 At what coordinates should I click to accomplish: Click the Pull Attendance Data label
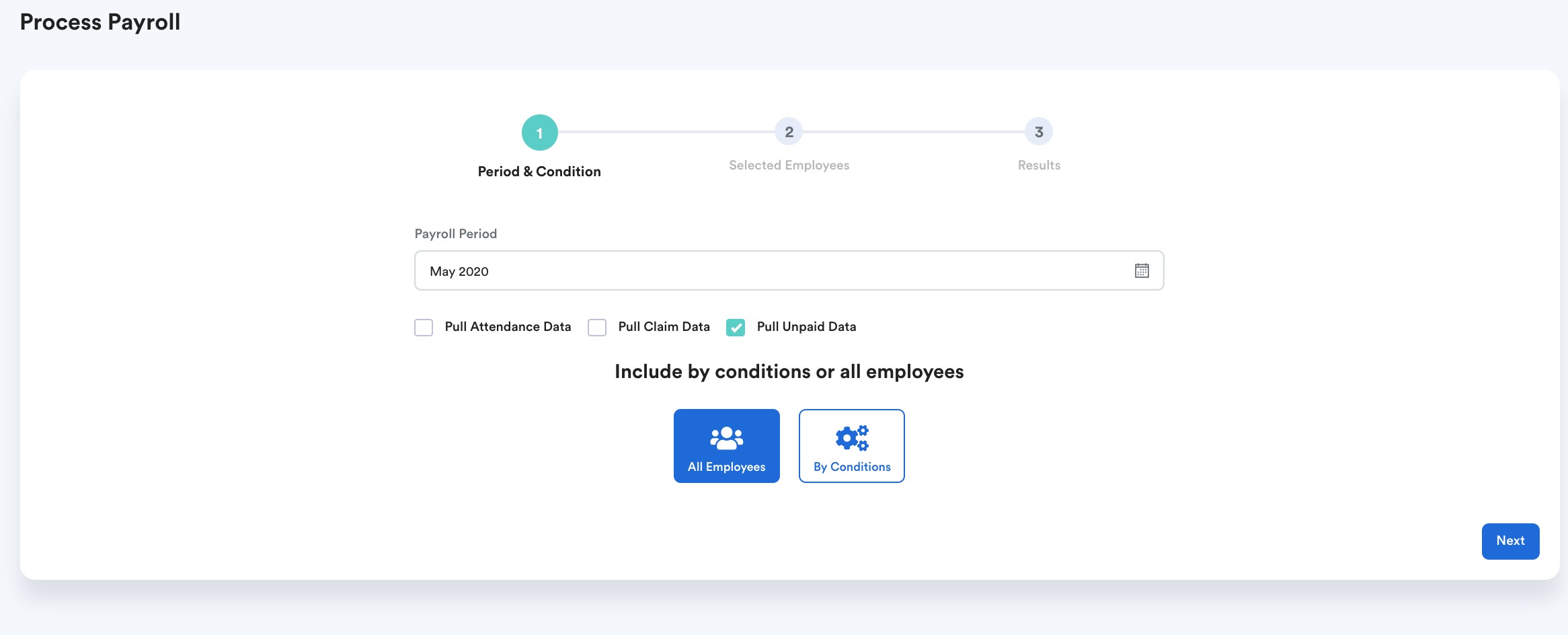click(508, 327)
